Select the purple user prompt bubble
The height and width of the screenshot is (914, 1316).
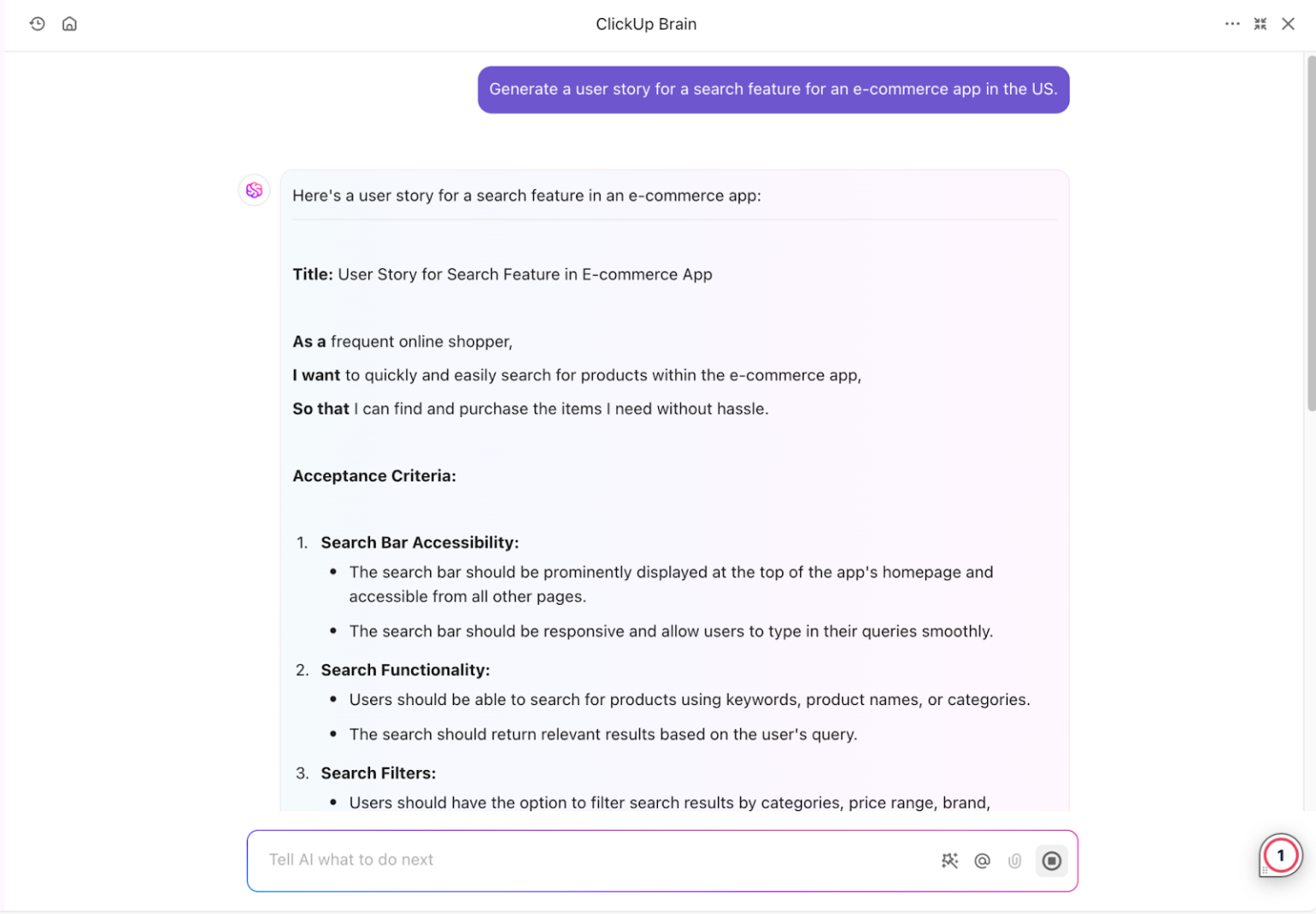[x=773, y=89]
